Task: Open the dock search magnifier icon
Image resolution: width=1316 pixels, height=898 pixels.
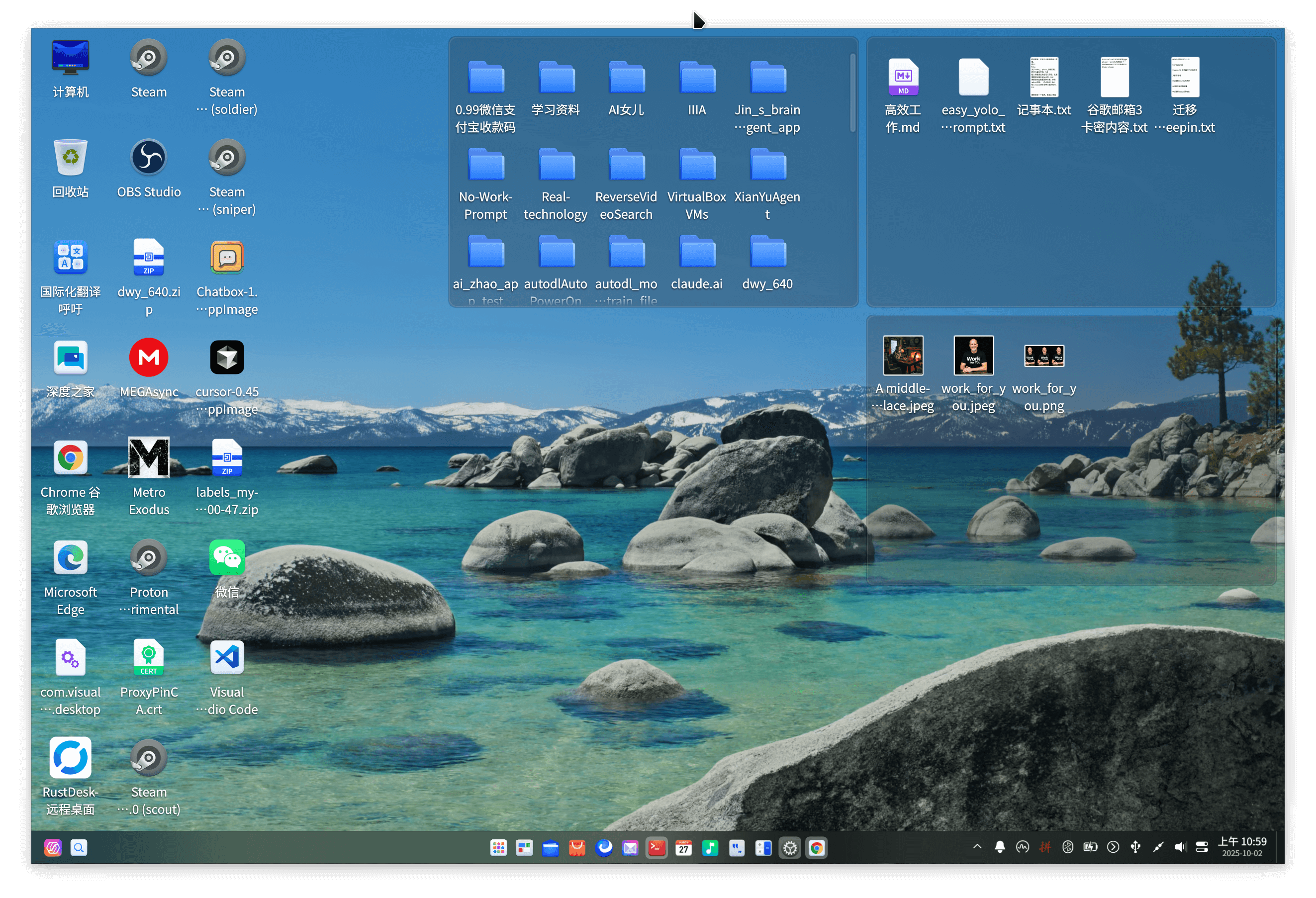Action: coord(79,849)
